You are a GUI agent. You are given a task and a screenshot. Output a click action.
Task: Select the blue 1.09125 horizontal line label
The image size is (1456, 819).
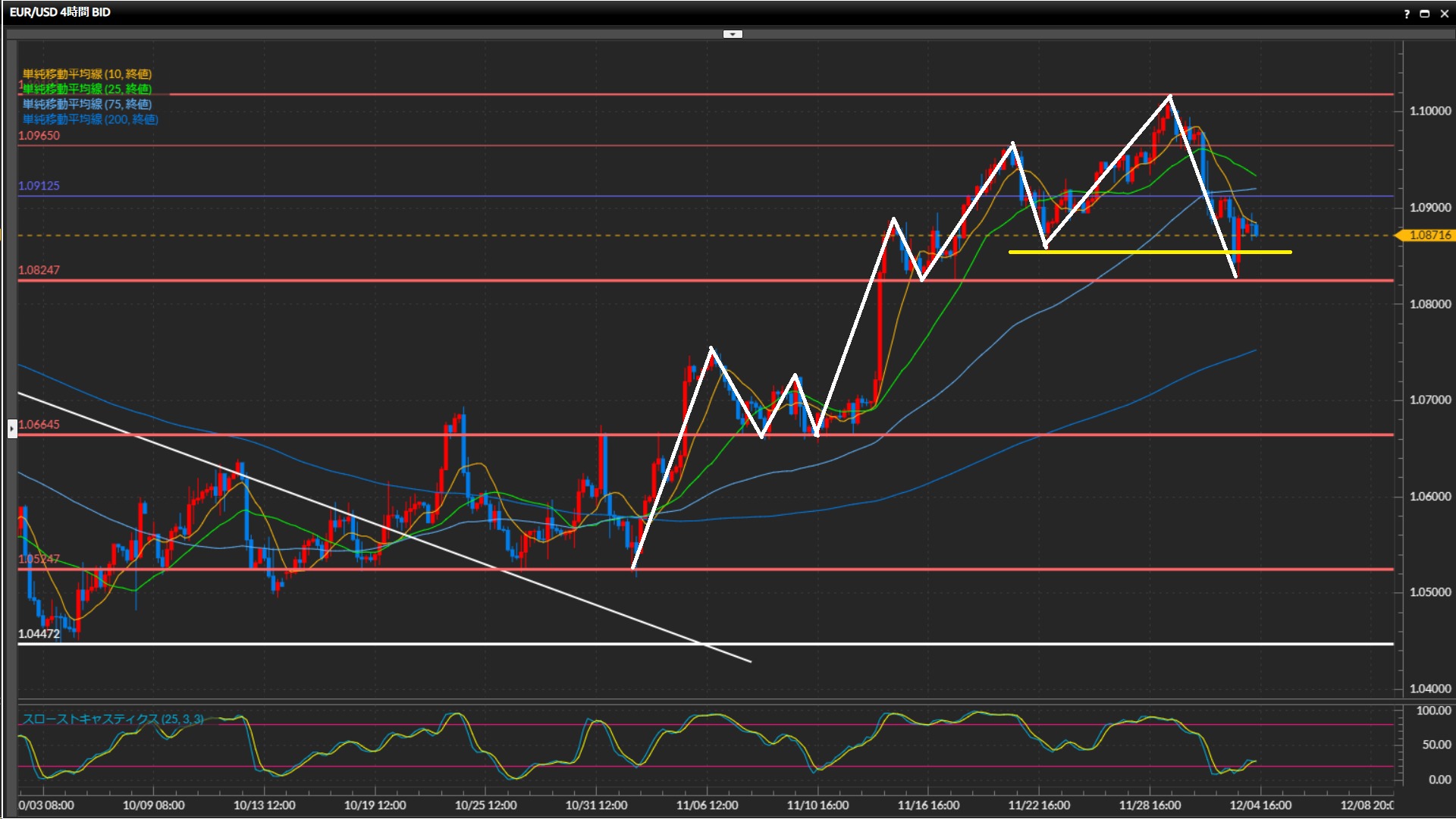point(39,186)
